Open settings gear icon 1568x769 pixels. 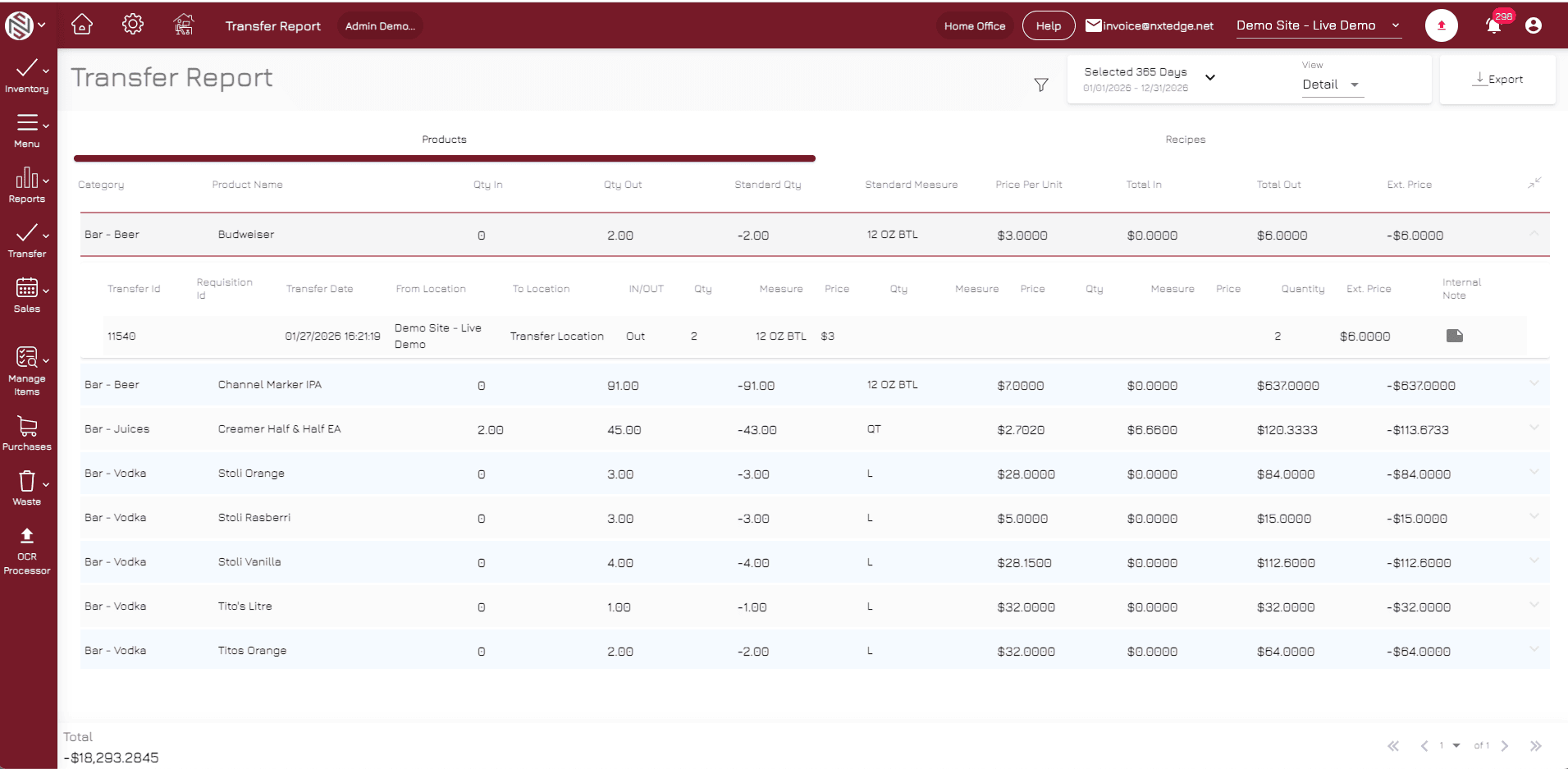(133, 25)
